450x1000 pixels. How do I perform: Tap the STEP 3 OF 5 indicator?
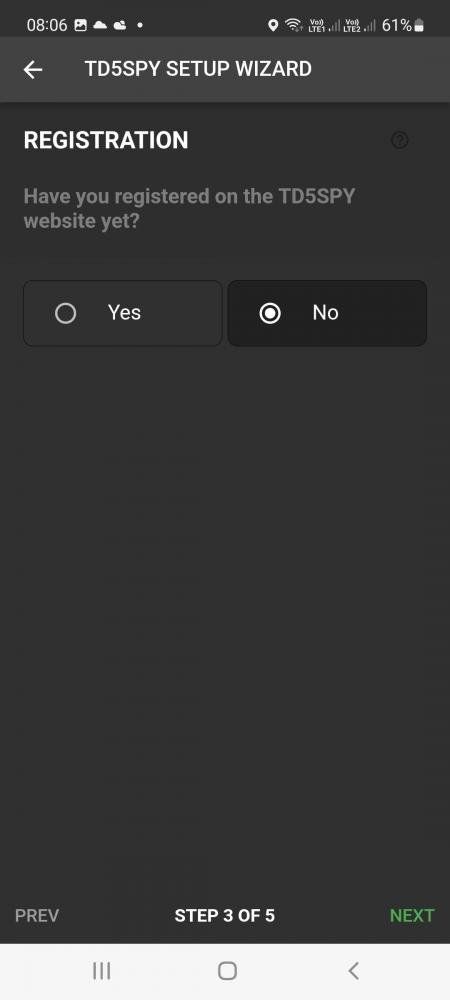pos(224,916)
